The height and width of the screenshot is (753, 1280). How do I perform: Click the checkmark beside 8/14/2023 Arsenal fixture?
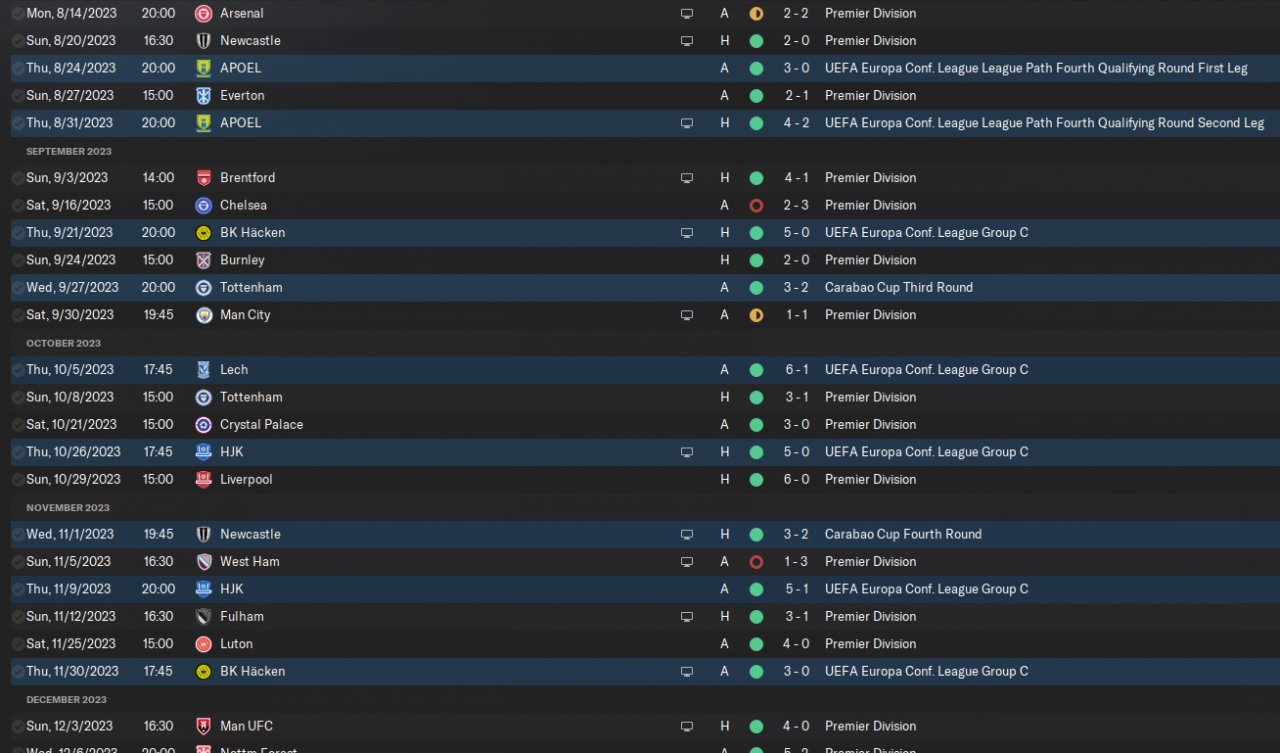coord(18,14)
